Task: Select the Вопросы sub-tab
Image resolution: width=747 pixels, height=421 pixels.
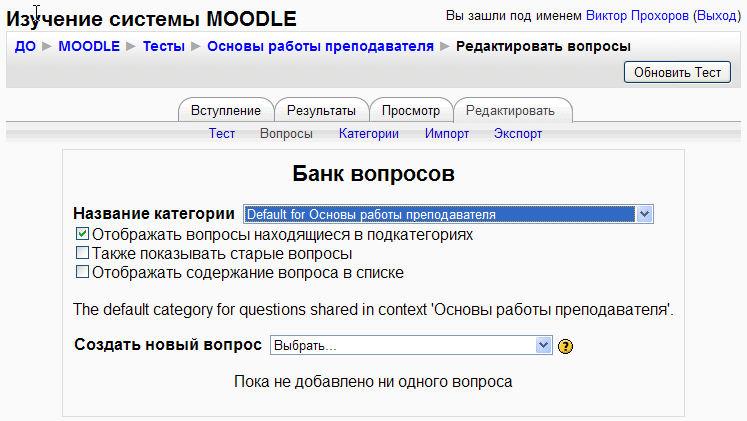Action: pyautogui.click(x=286, y=134)
